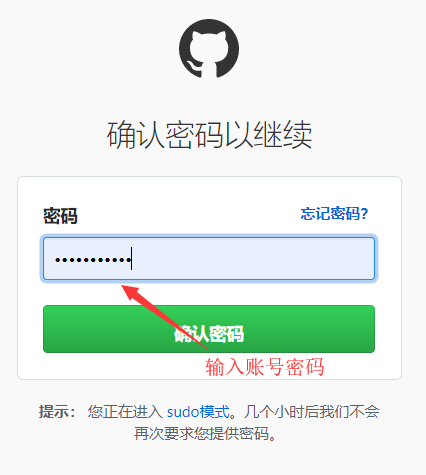Screen dimensions: 426x475
Task: Click the question mark in 忘记密码?
Action: (364, 214)
